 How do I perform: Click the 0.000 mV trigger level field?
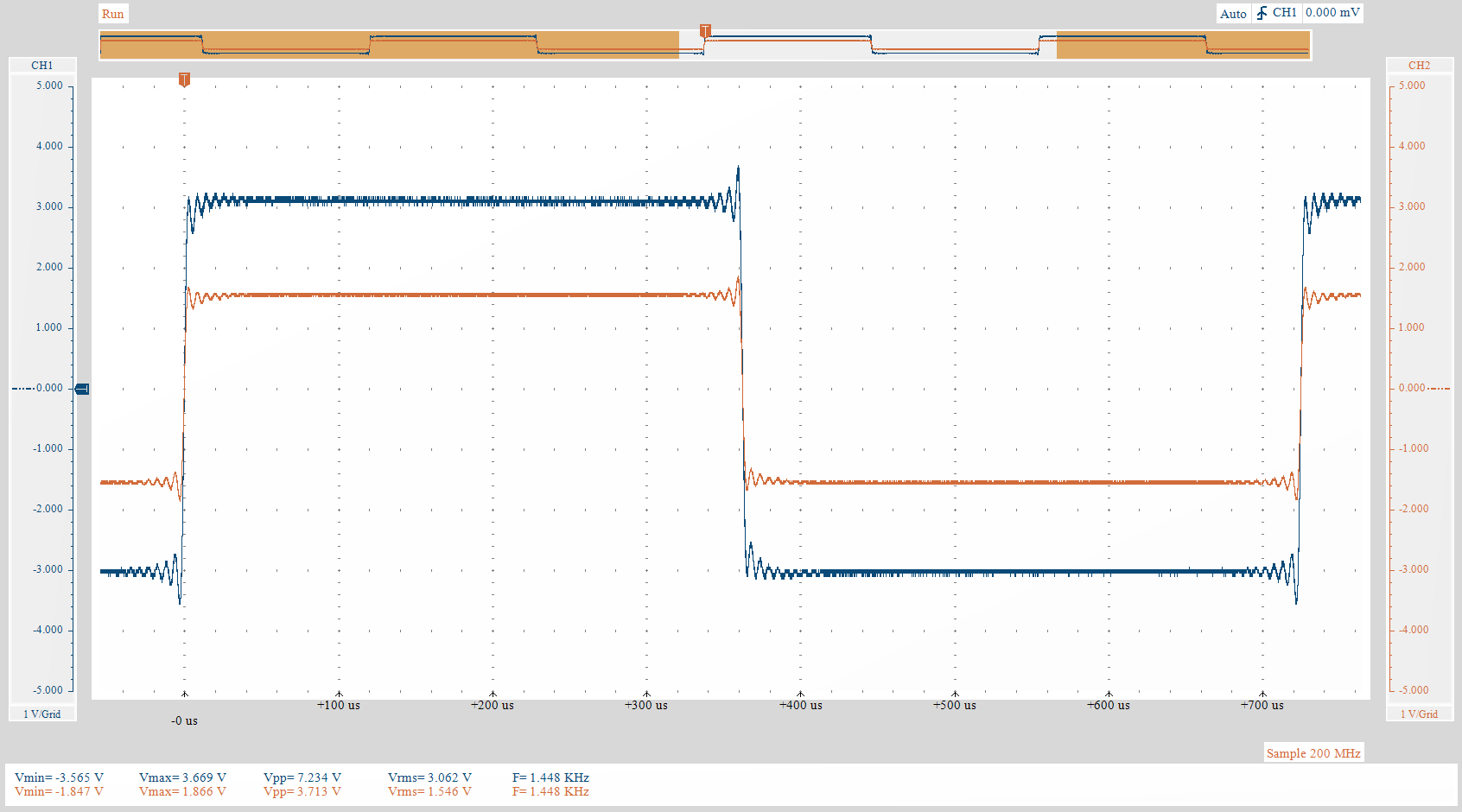click(1332, 13)
